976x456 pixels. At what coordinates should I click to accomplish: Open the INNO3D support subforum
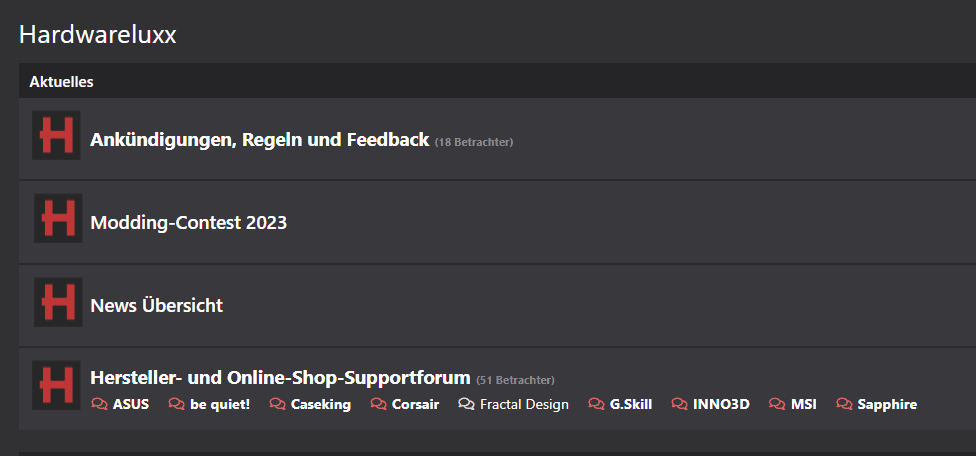720,405
